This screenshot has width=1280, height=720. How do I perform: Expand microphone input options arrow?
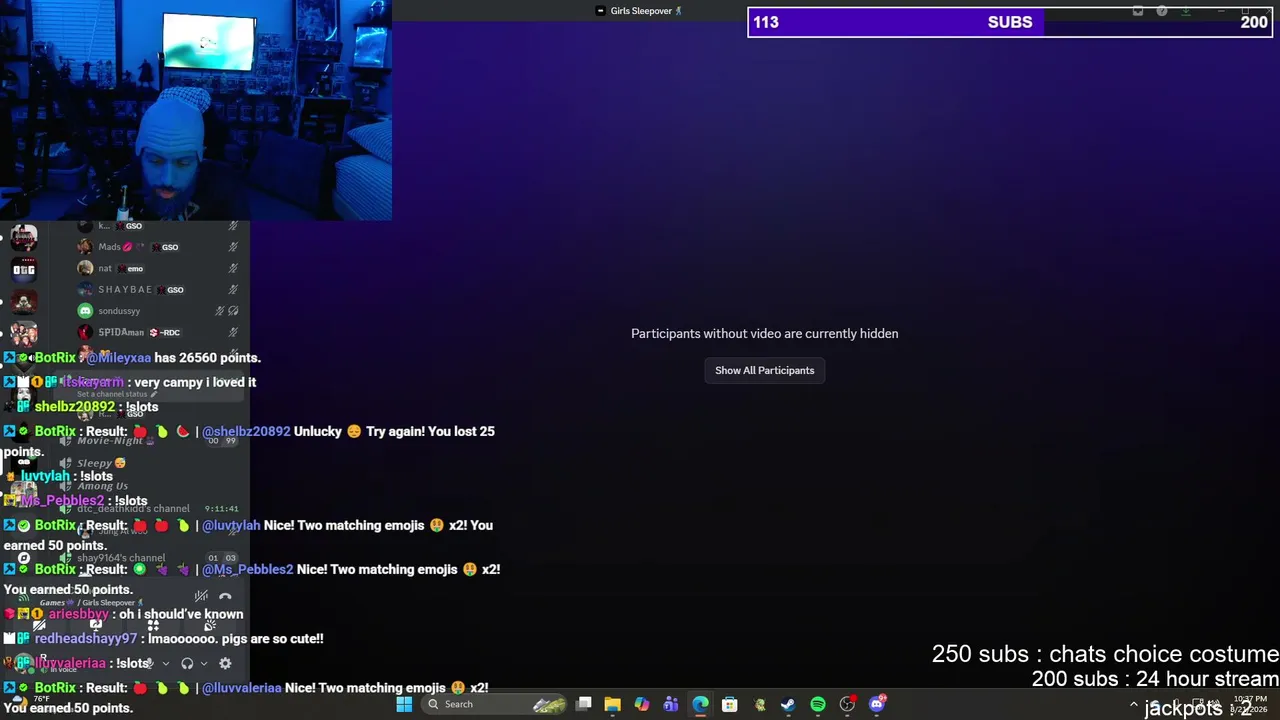point(166,663)
